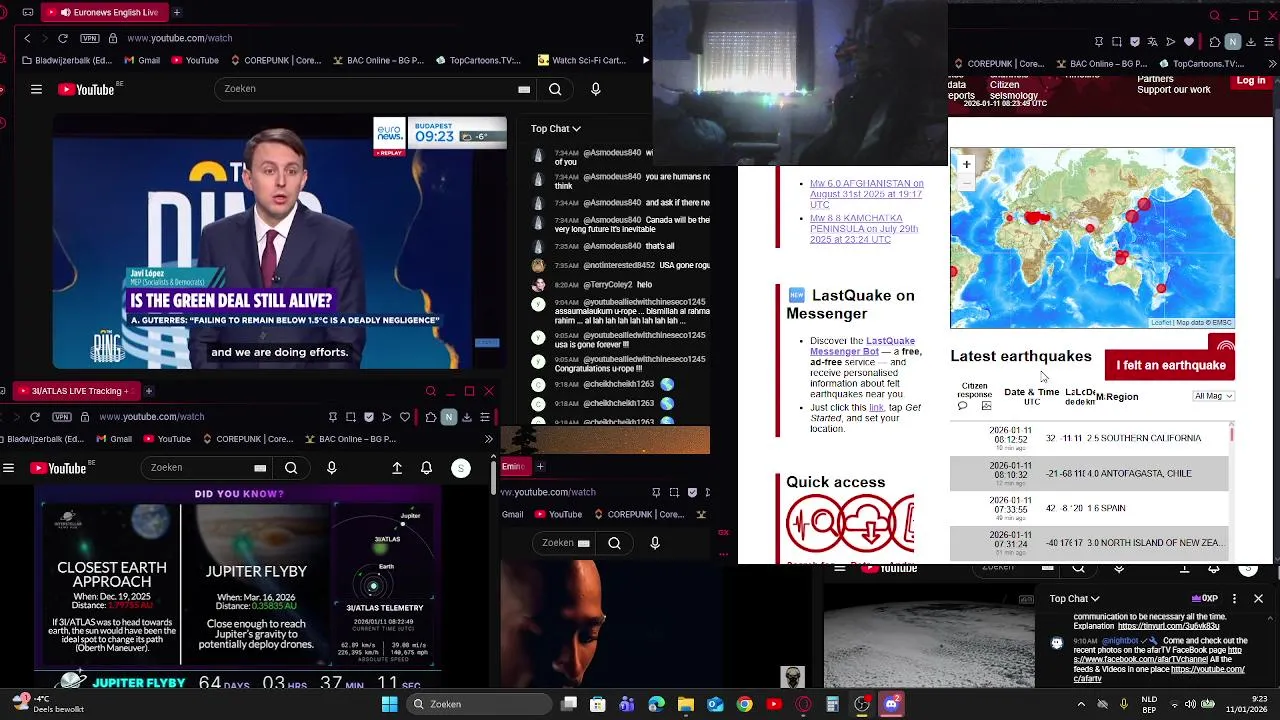
Task: Open downloads icon in 3I/ATLAS window toolbar
Action: tap(467, 416)
